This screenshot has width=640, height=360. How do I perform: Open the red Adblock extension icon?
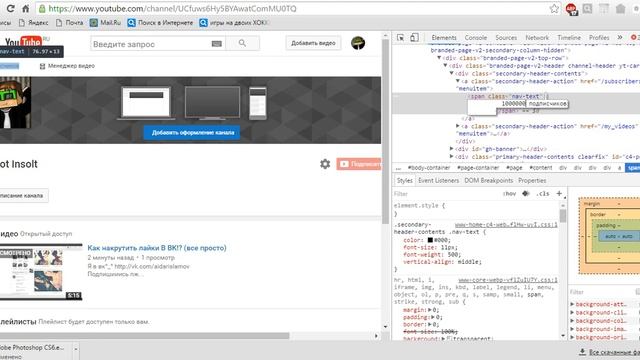click(x=571, y=9)
